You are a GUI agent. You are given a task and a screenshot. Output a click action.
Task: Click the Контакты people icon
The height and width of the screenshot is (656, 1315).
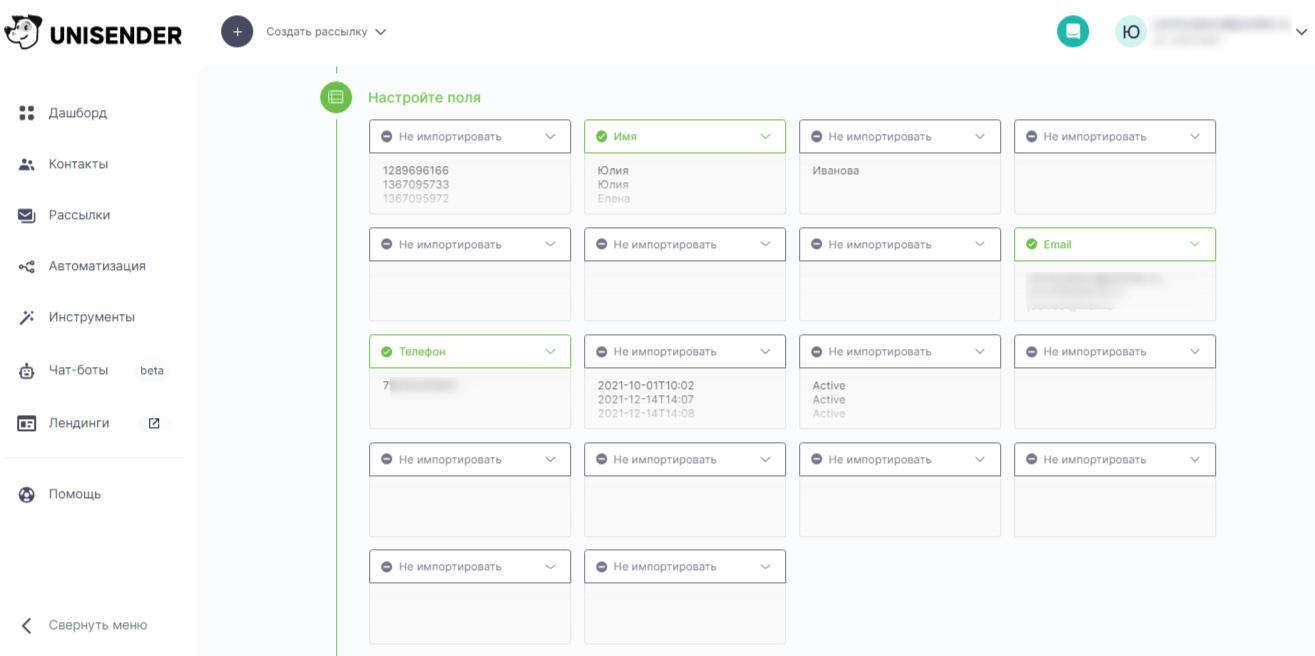coord(27,164)
